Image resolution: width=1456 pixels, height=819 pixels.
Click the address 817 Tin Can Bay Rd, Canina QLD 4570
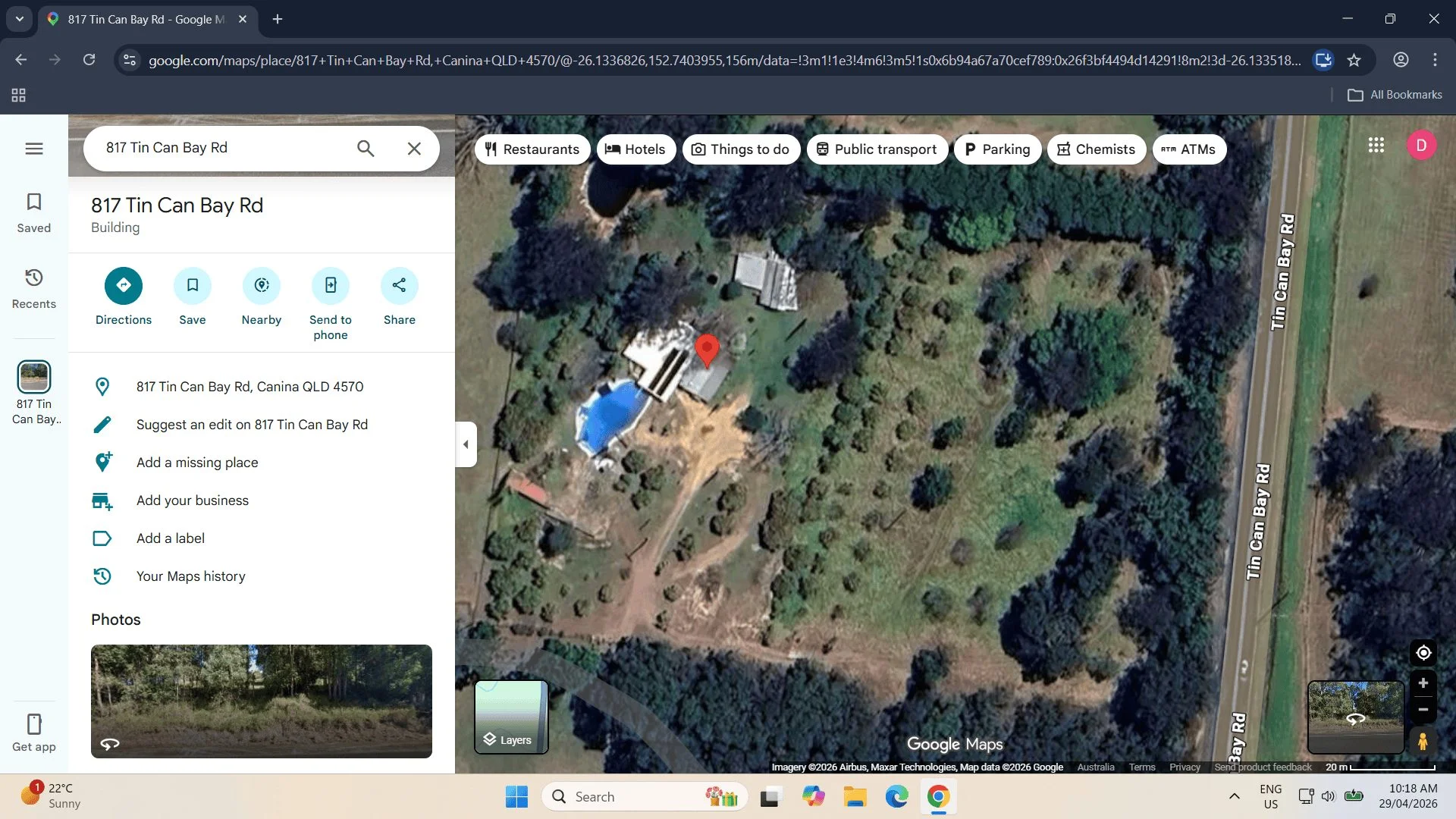262,387
